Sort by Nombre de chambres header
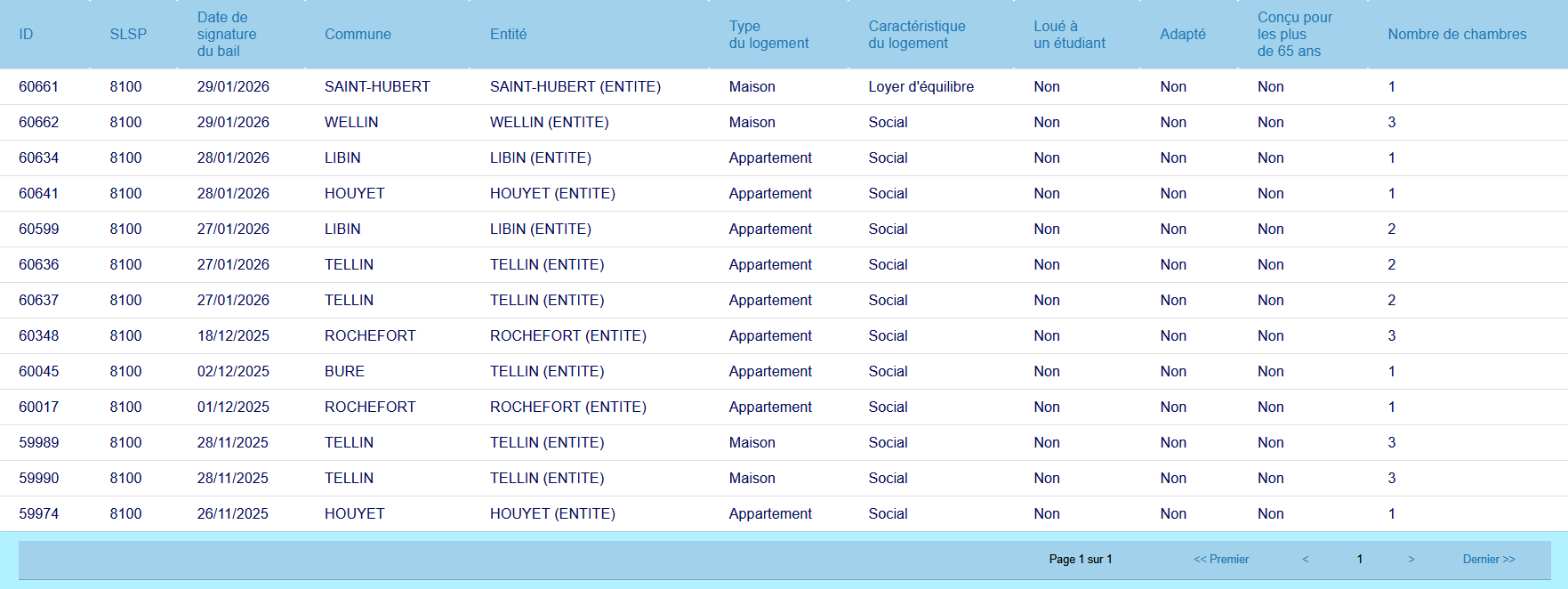 click(x=1456, y=35)
